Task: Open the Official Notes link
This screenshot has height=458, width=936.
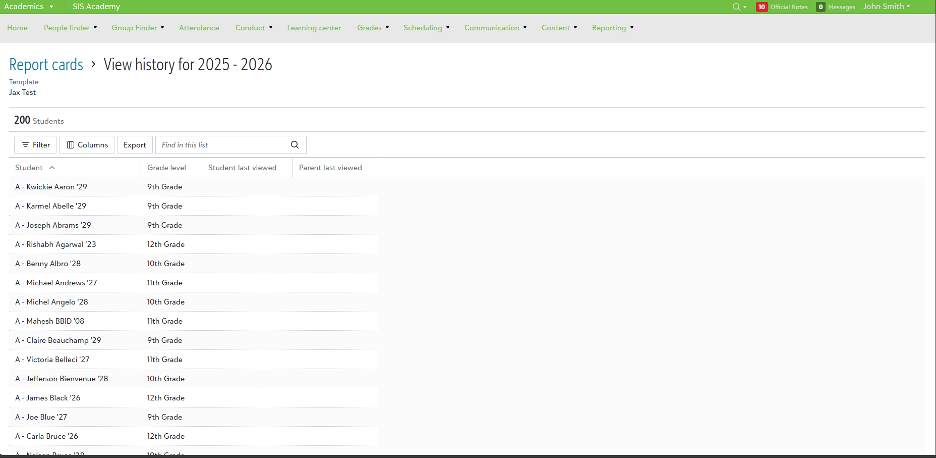Action: (x=789, y=7)
